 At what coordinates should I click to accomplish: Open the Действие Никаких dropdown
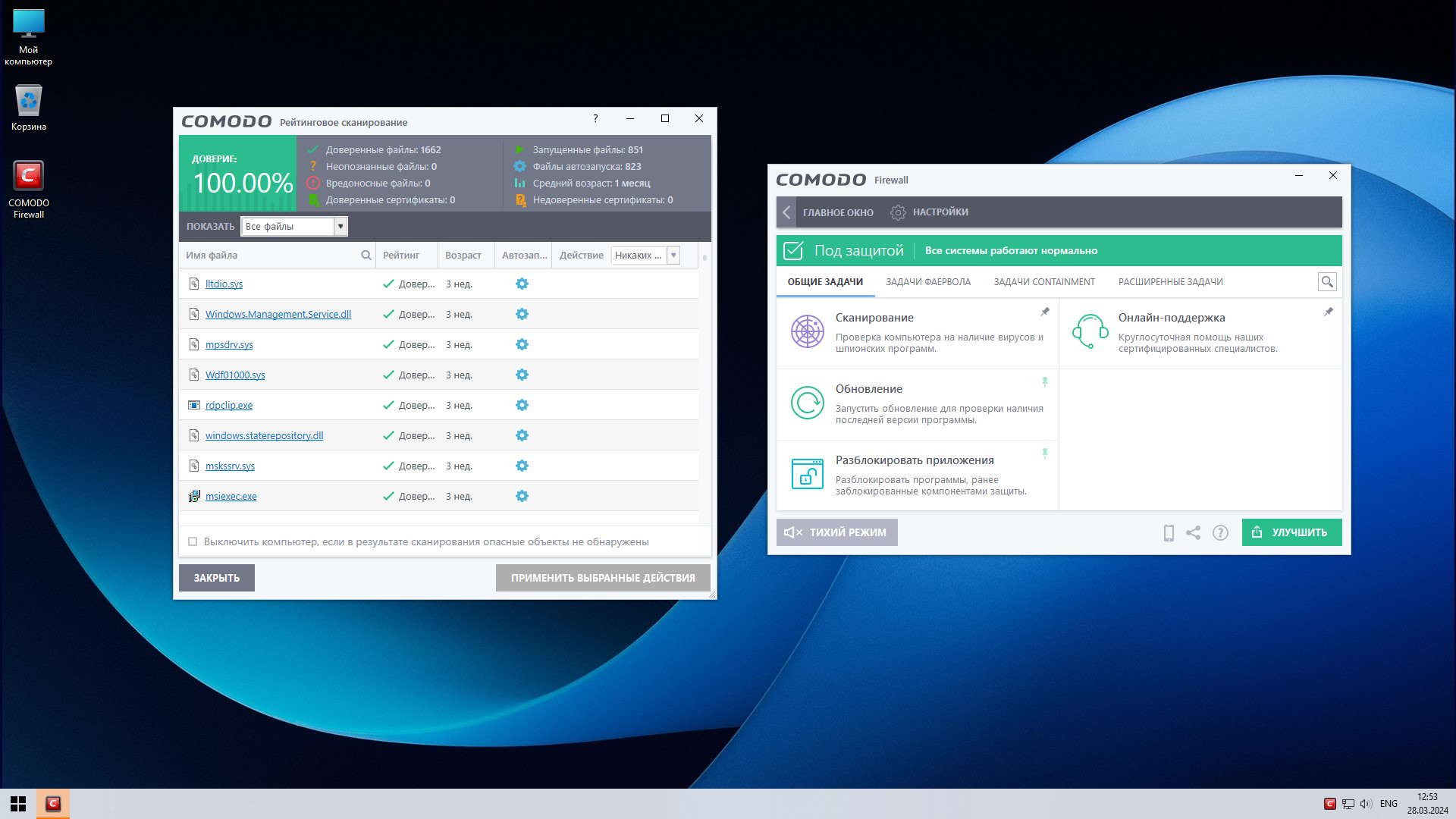[x=673, y=256]
